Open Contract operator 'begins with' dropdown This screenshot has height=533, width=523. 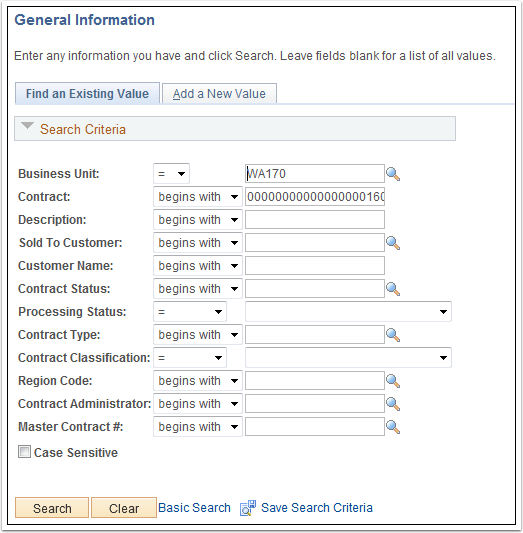click(x=198, y=197)
